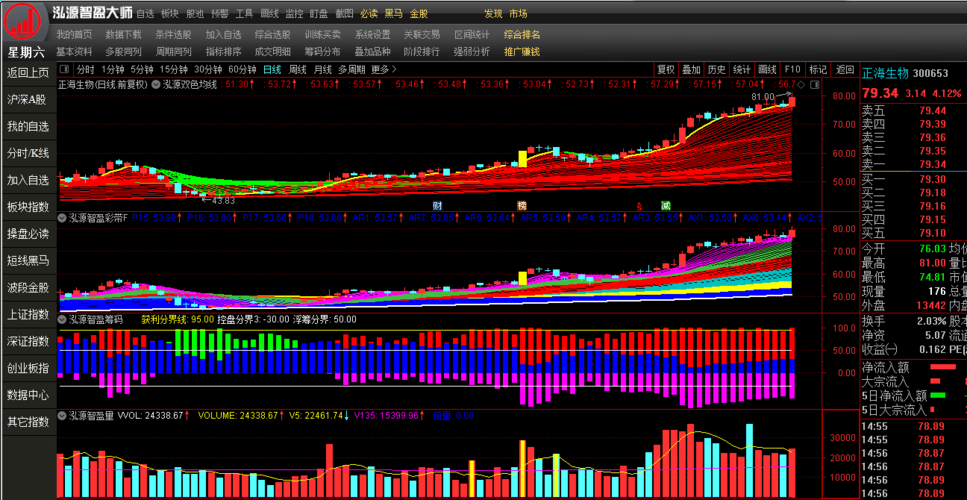967x500 pixels.
Task: Select the 月线 monthly period
Action: [x=323, y=69]
